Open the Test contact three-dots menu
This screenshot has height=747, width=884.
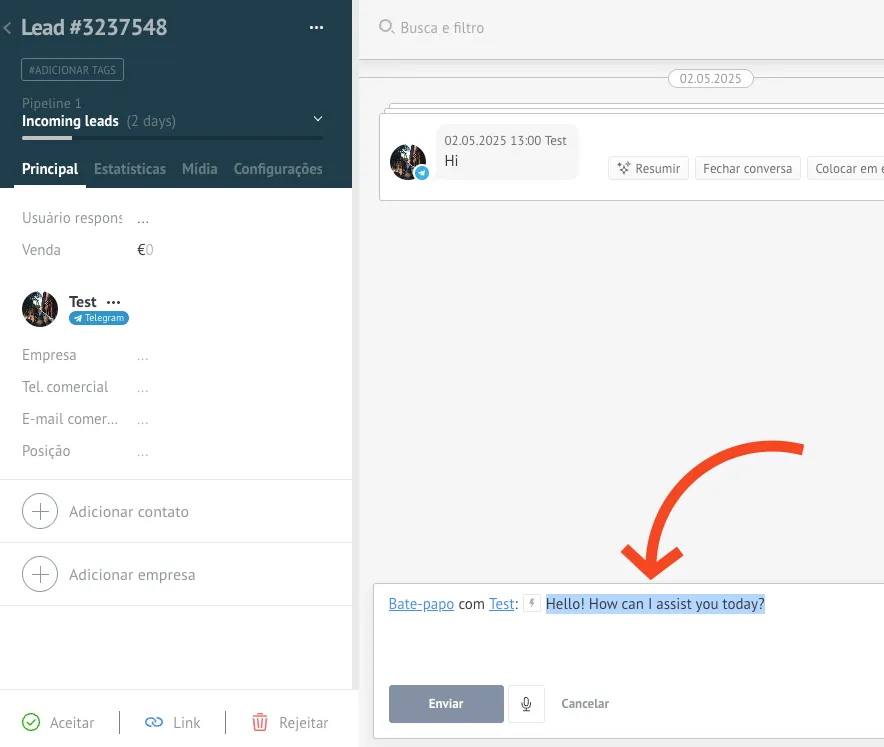(113, 302)
